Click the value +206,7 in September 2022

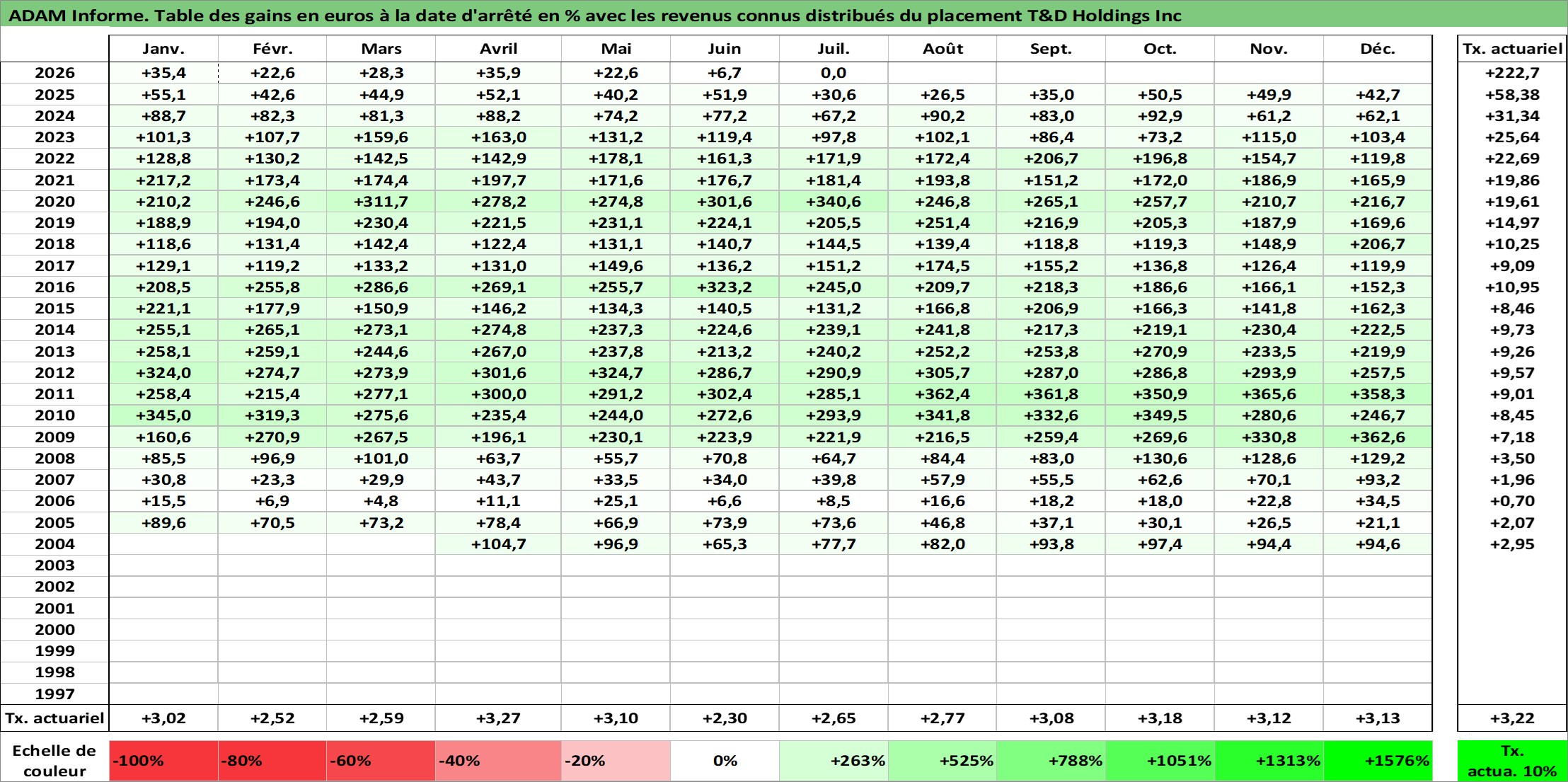click(x=1051, y=159)
